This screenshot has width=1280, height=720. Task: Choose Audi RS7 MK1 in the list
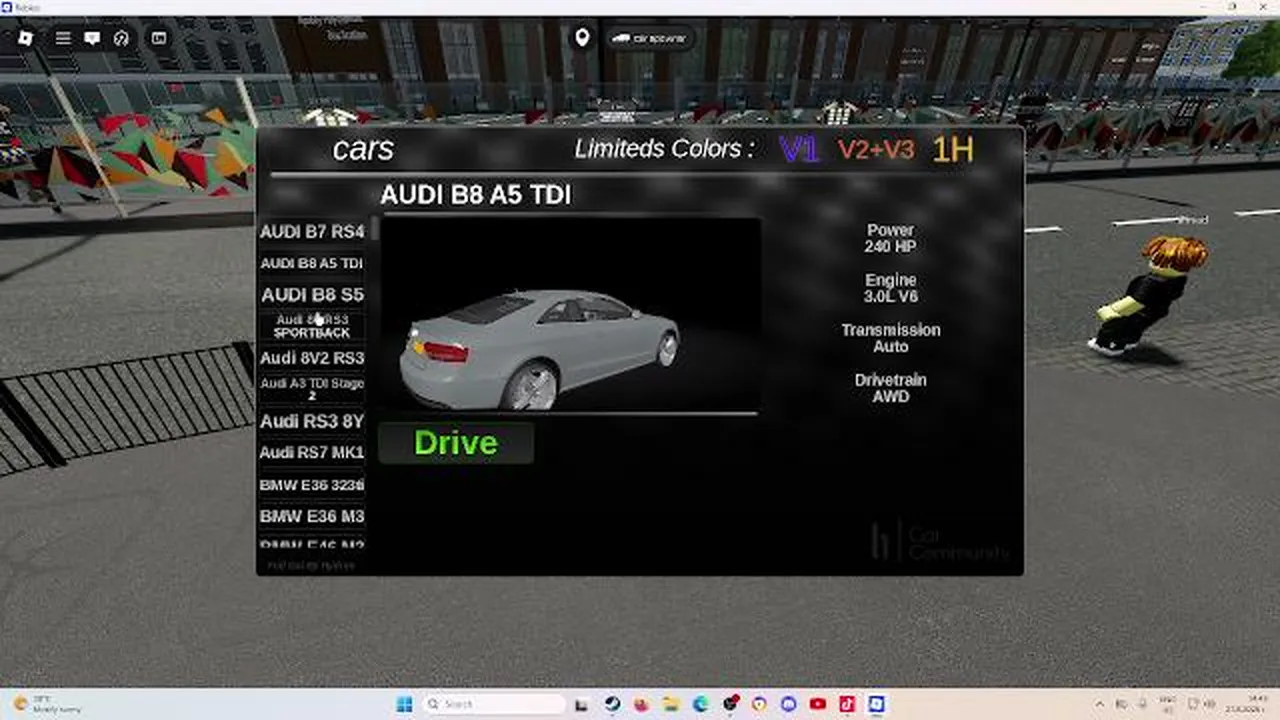(x=312, y=452)
